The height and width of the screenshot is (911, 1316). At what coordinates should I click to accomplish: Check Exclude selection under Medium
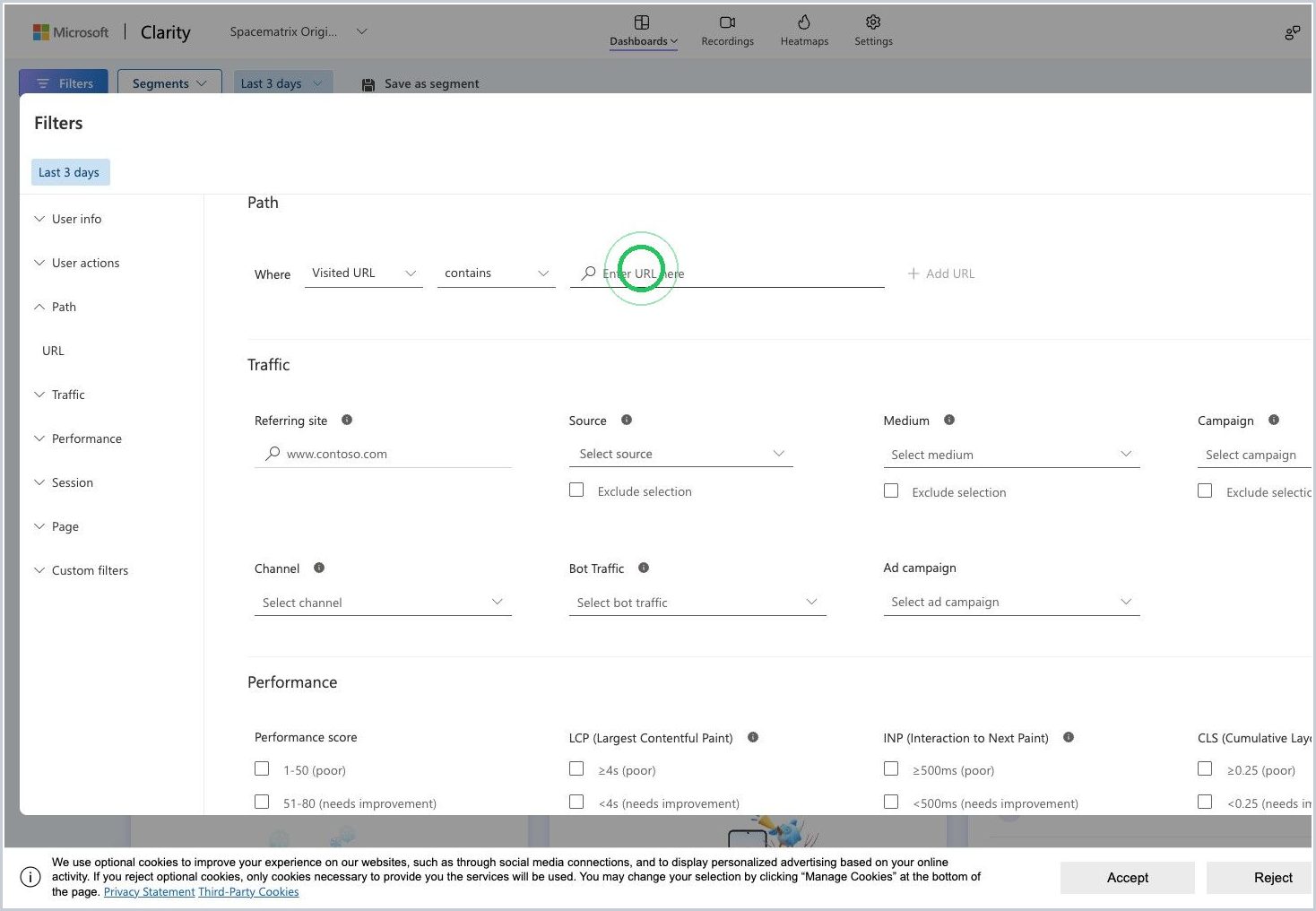pyautogui.click(x=891, y=490)
